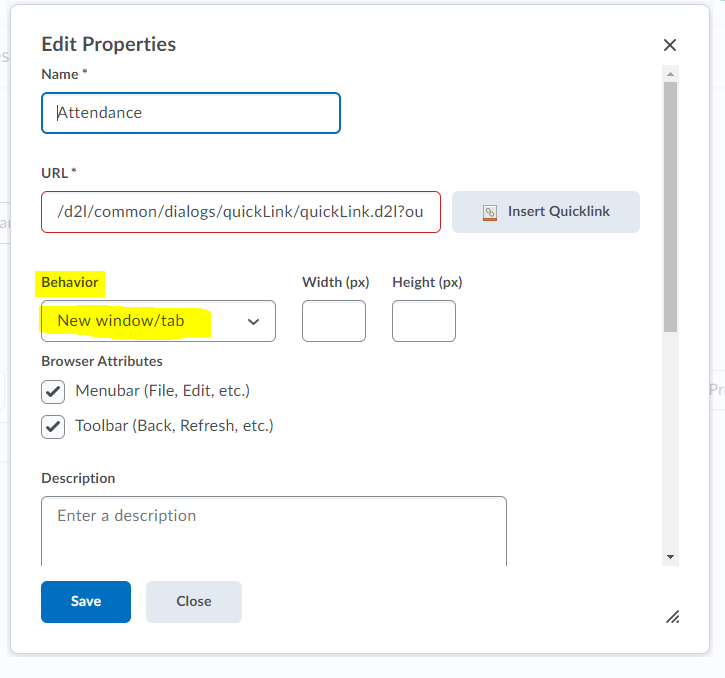Viewport: 725px width, 678px height.
Task: Focus the Name field containing Attendance
Action: (191, 113)
